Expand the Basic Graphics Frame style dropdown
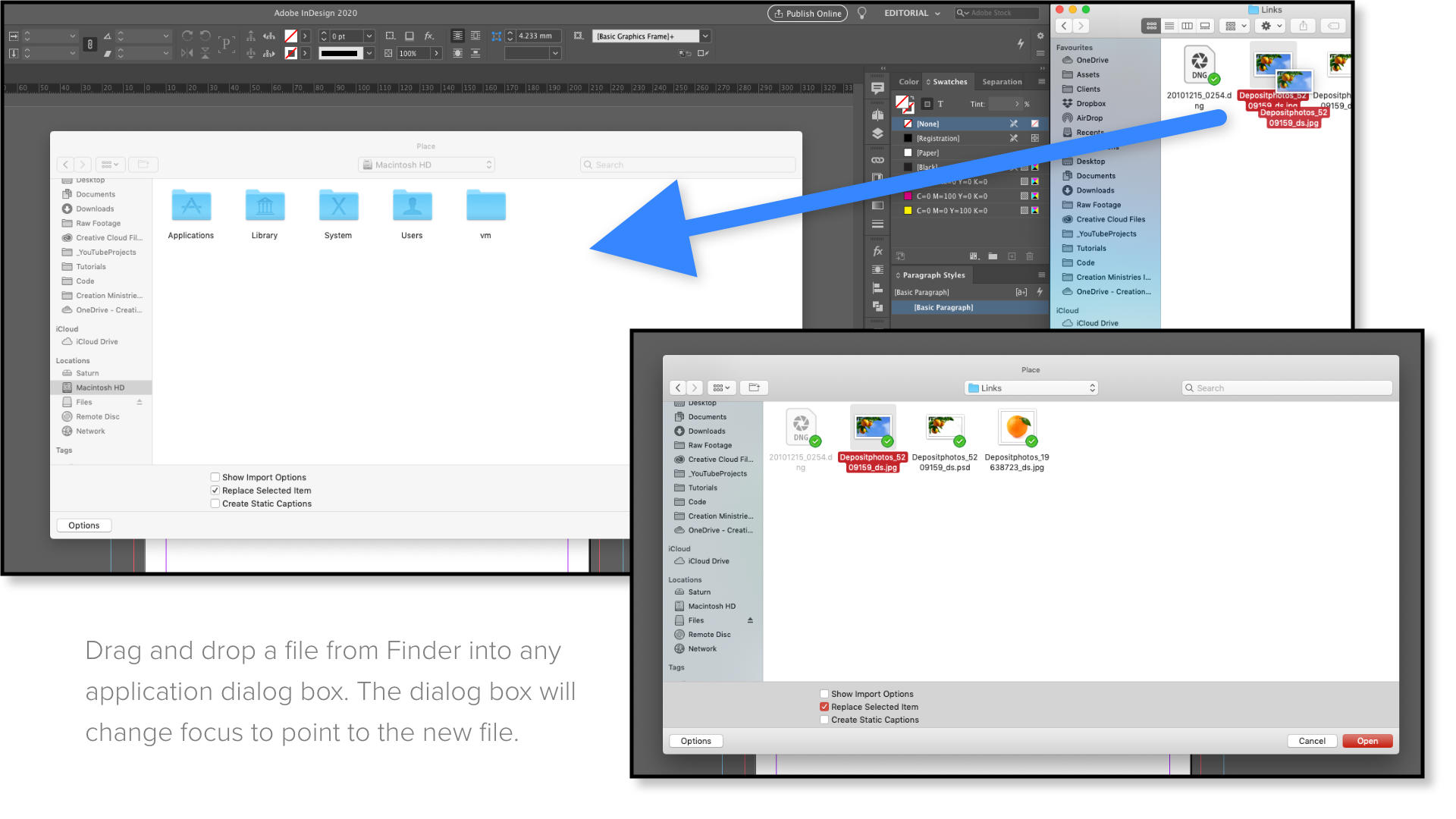The image size is (1456, 819). [705, 36]
